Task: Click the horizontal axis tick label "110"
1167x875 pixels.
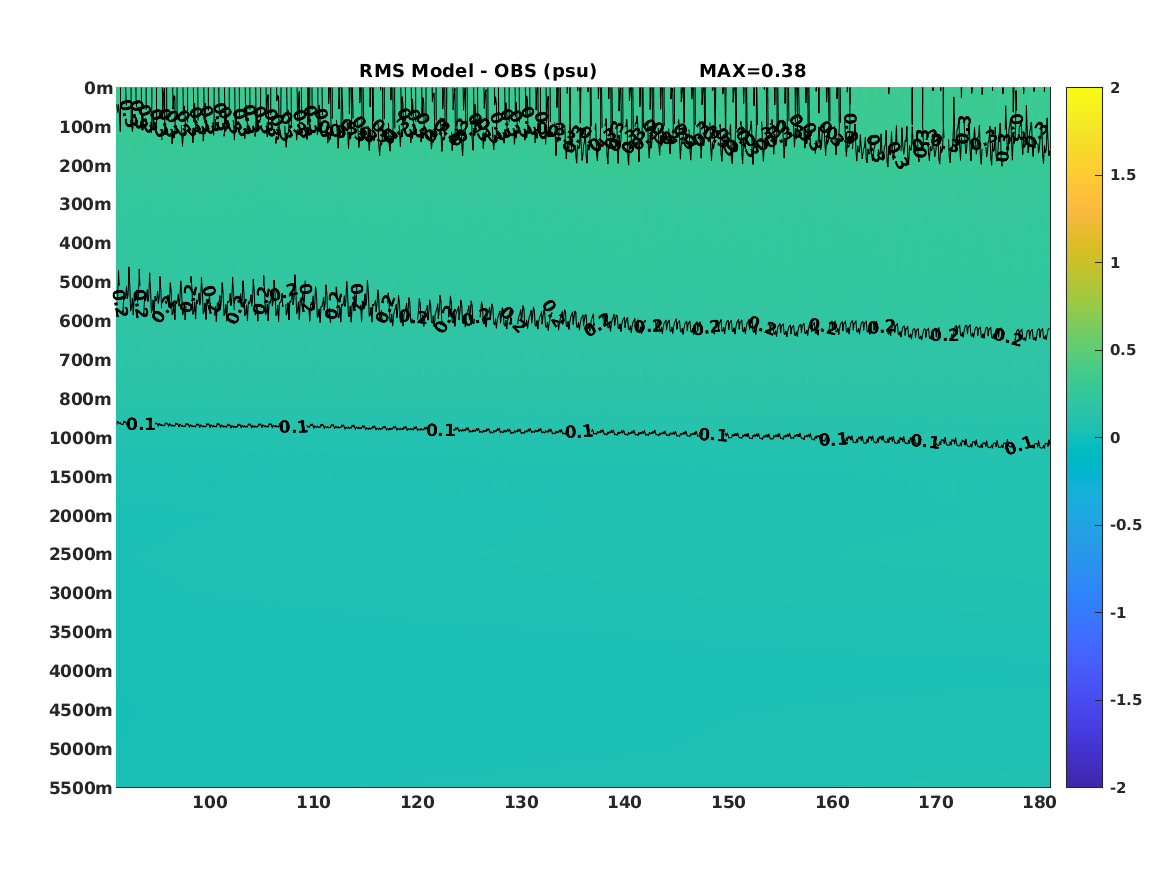Action: (313, 802)
